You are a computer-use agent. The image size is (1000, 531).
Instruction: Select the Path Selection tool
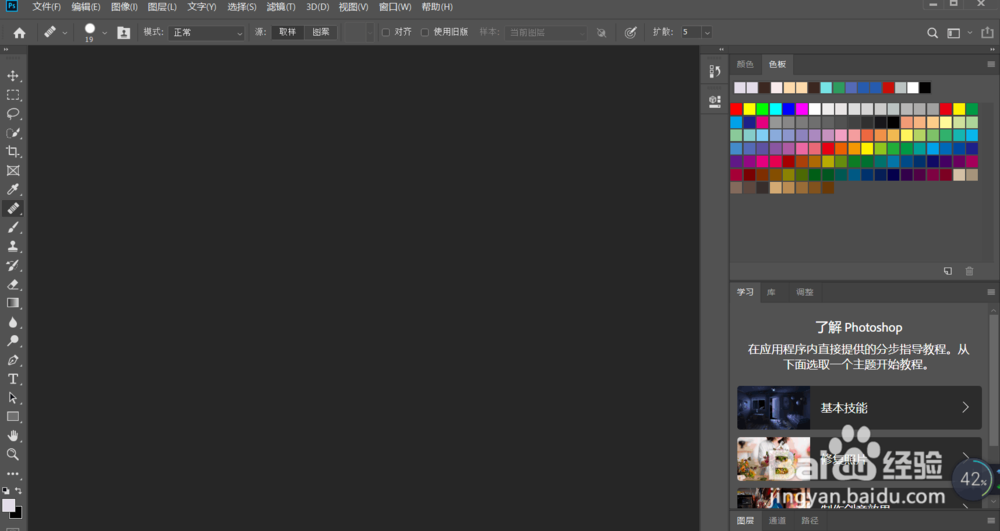[13, 398]
